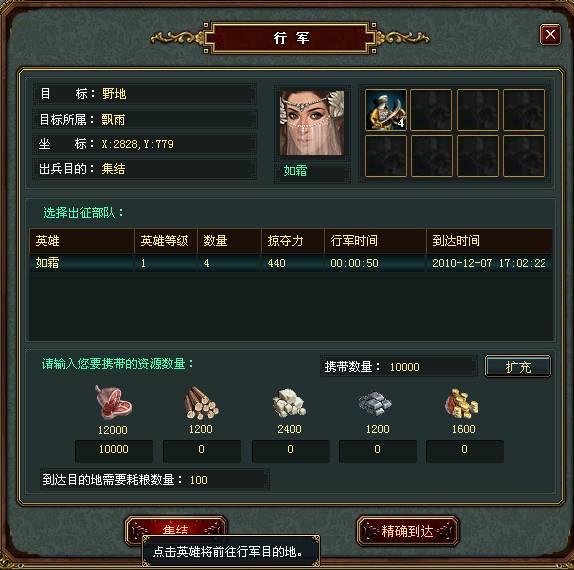The image size is (574, 570).
Task: Click hero 如霜 portrait
Action: pyautogui.click(x=312, y=123)
